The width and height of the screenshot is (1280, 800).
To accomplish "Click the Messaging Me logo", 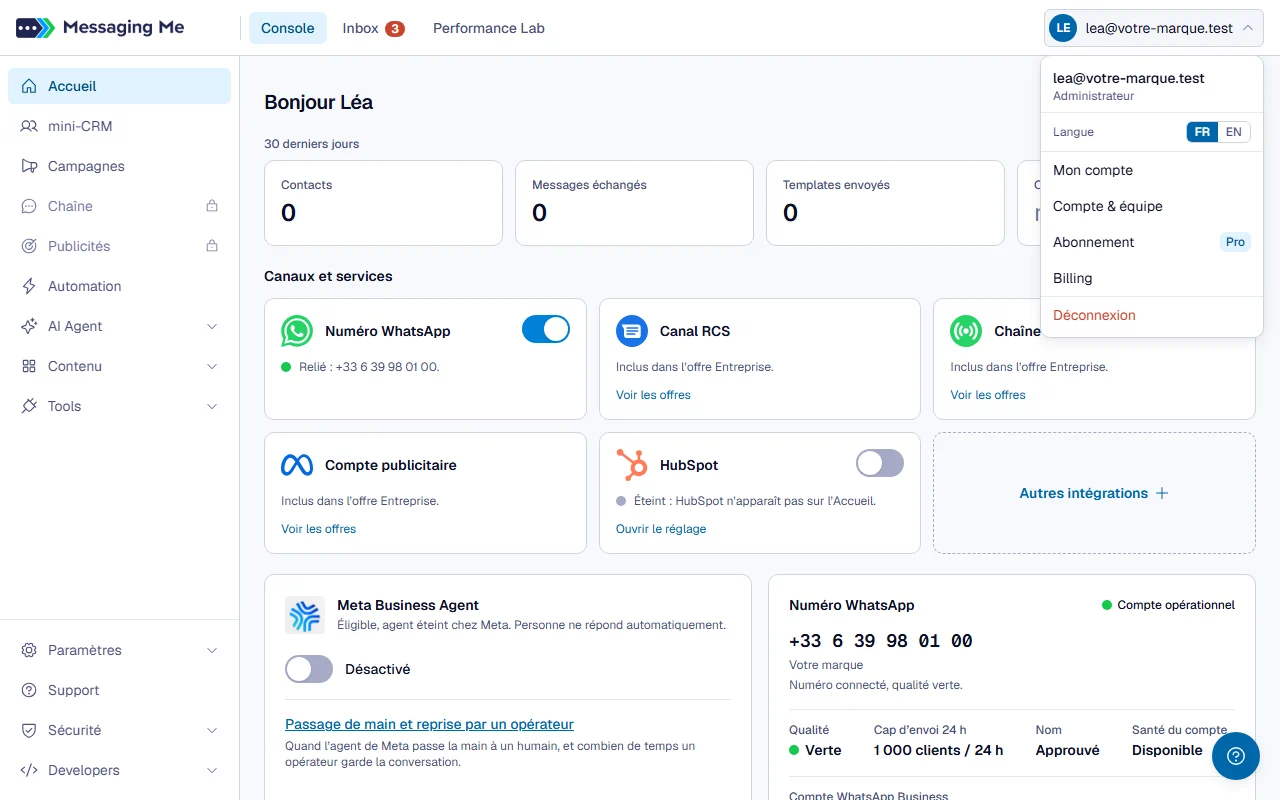I will point(100,28).
